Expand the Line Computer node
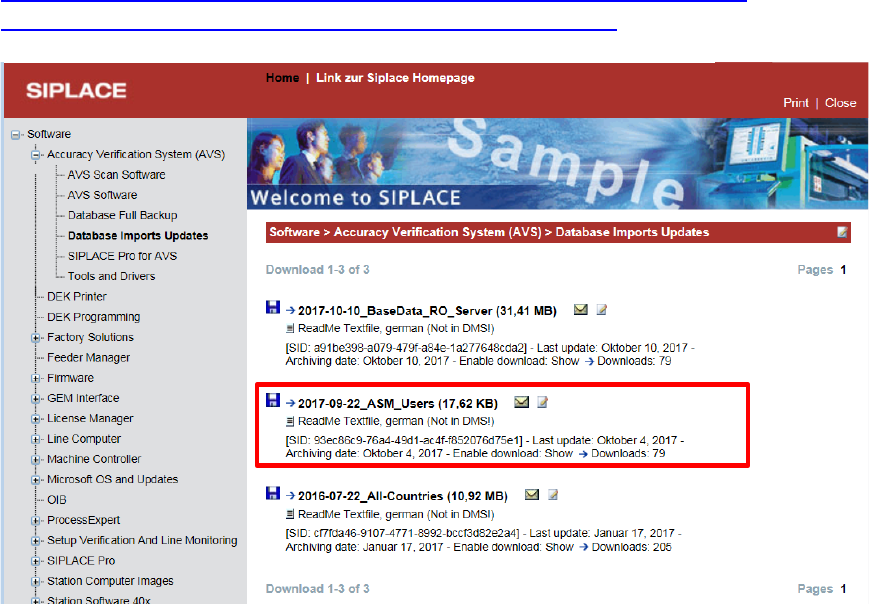The image size is (869, 604). [36, 439]
